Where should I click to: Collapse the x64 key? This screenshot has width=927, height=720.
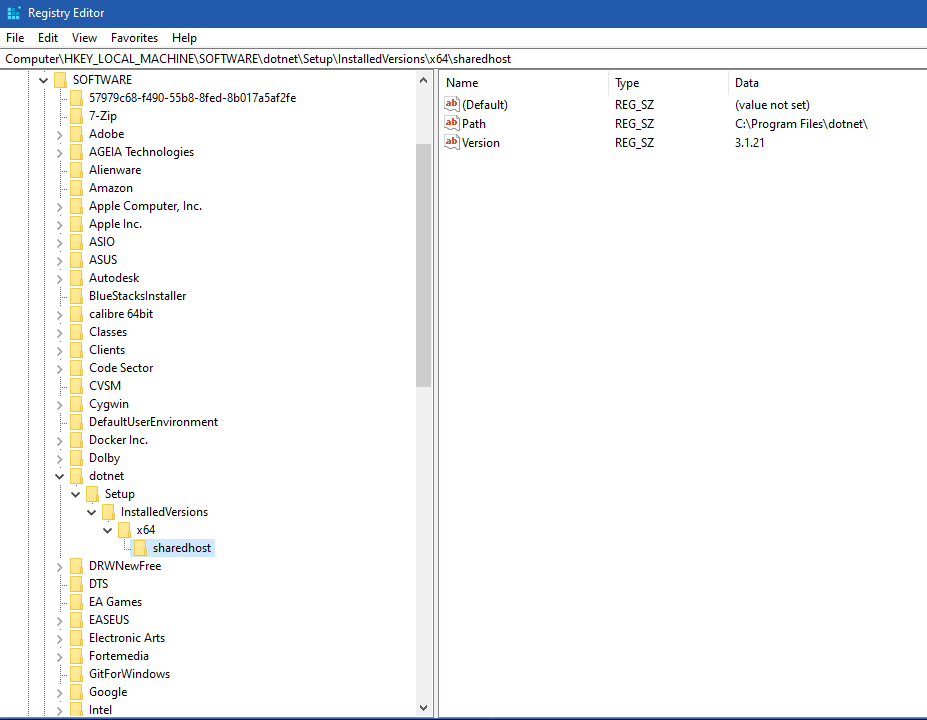(x=108, y=530)
